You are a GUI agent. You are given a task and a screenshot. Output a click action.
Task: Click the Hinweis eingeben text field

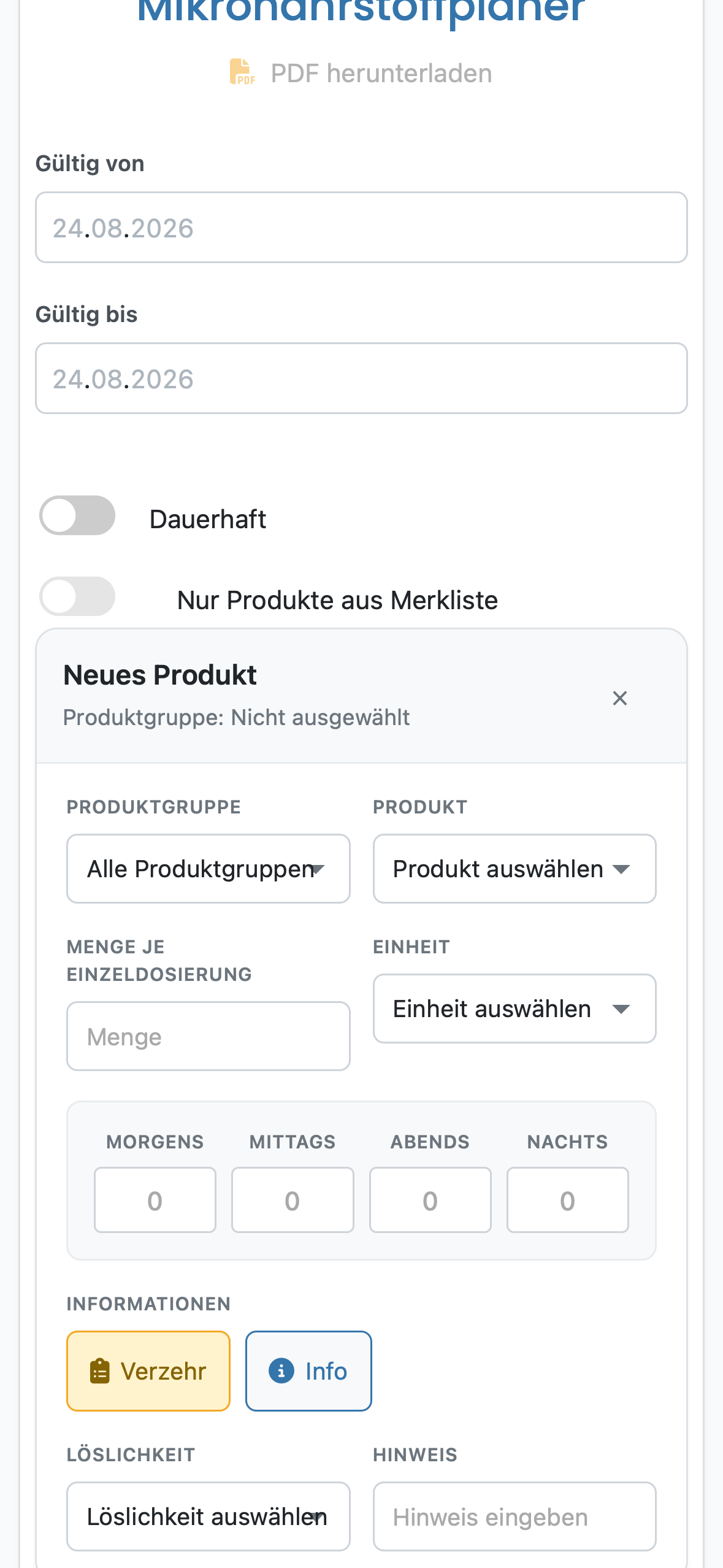pyautogui.click(x=515, y=1516)
